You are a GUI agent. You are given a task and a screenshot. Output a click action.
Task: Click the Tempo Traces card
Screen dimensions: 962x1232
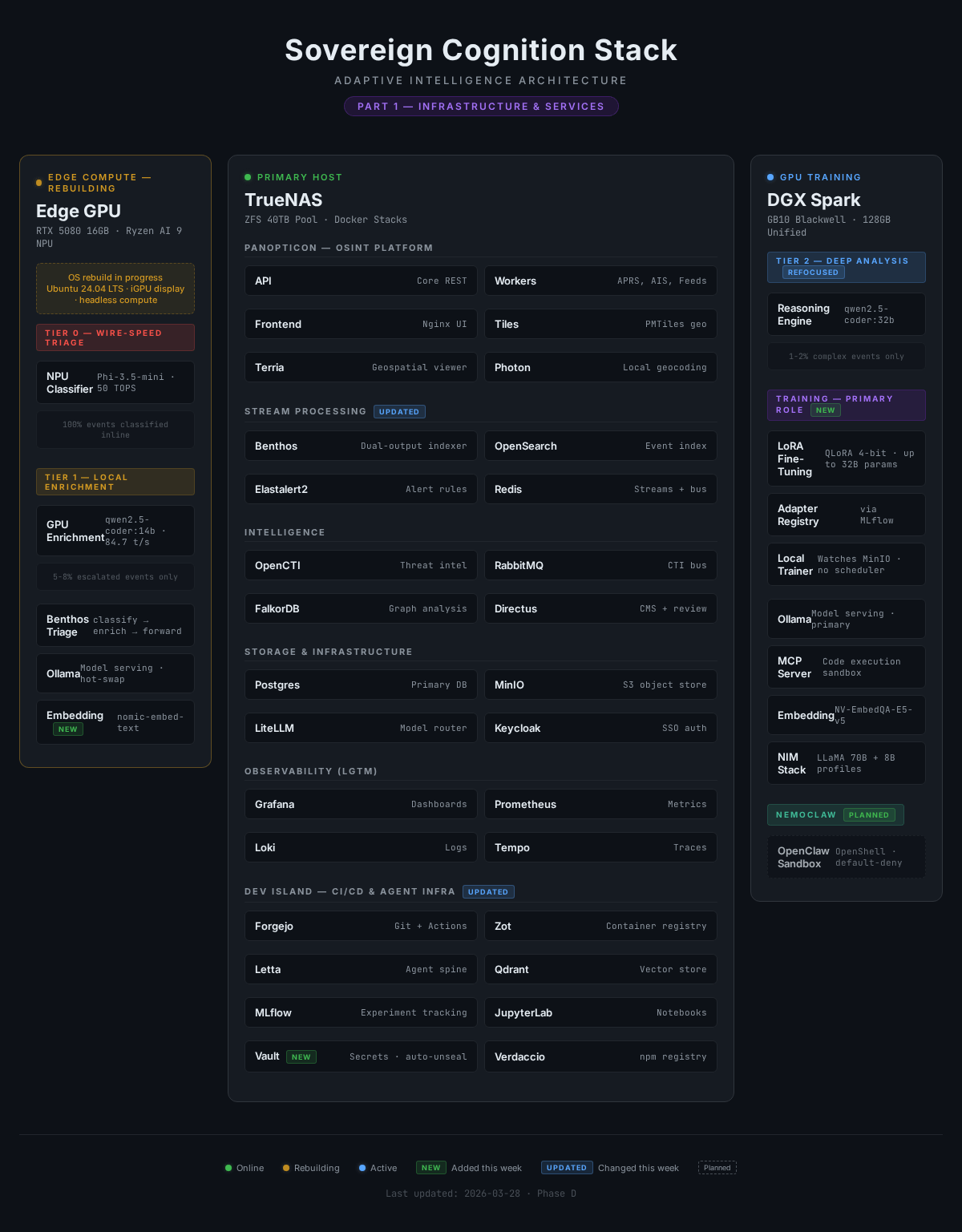pos(600,848)
